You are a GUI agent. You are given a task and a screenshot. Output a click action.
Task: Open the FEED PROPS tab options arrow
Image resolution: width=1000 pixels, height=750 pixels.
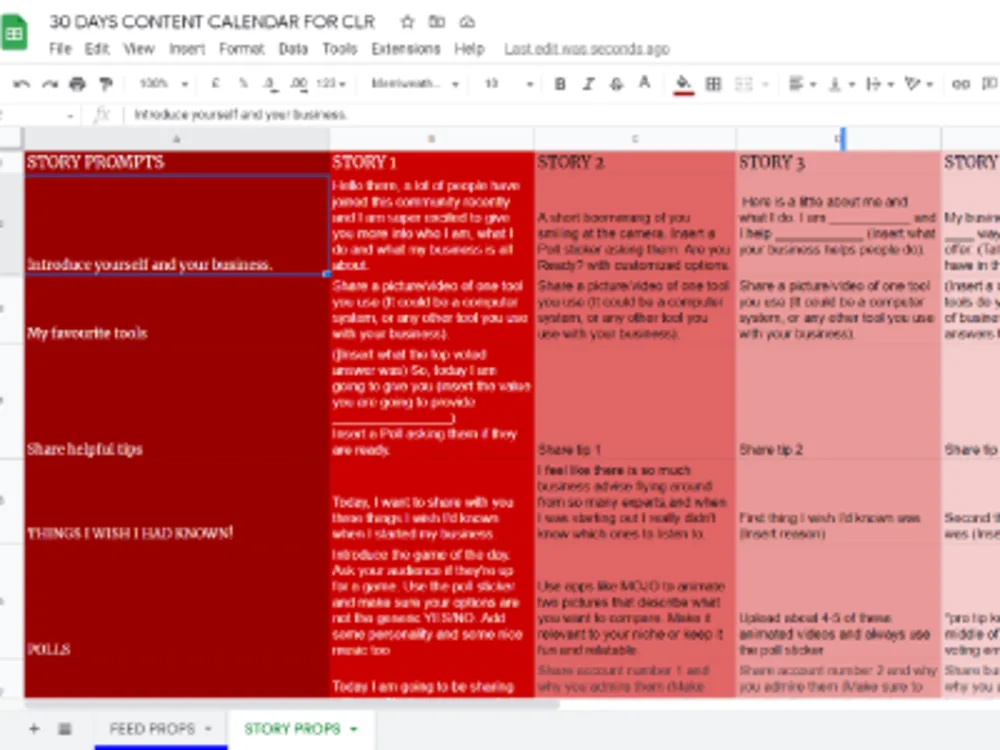point(209,729)
